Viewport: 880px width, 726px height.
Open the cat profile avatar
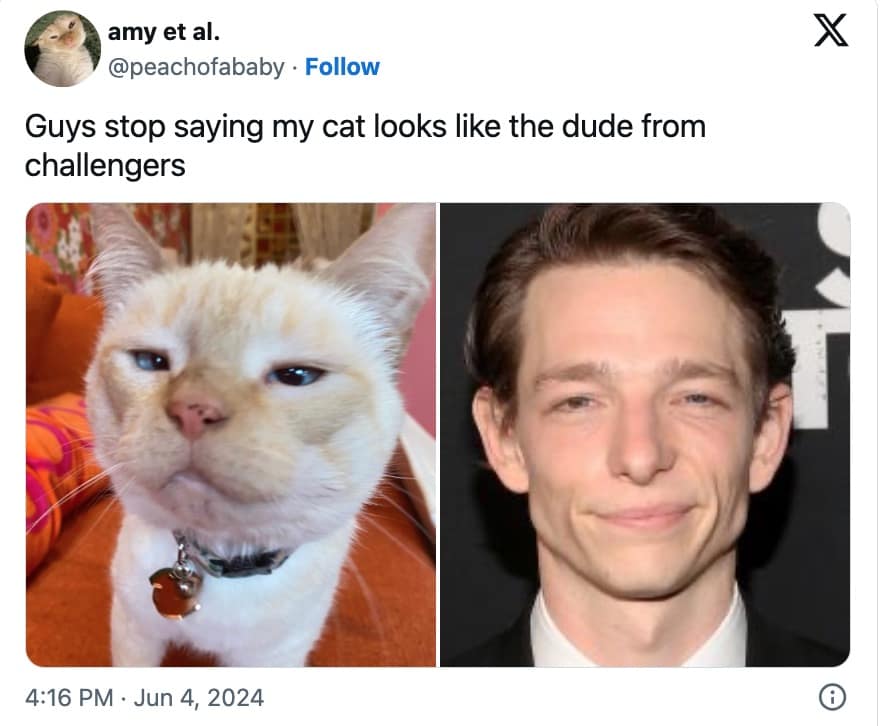(62, 49)
